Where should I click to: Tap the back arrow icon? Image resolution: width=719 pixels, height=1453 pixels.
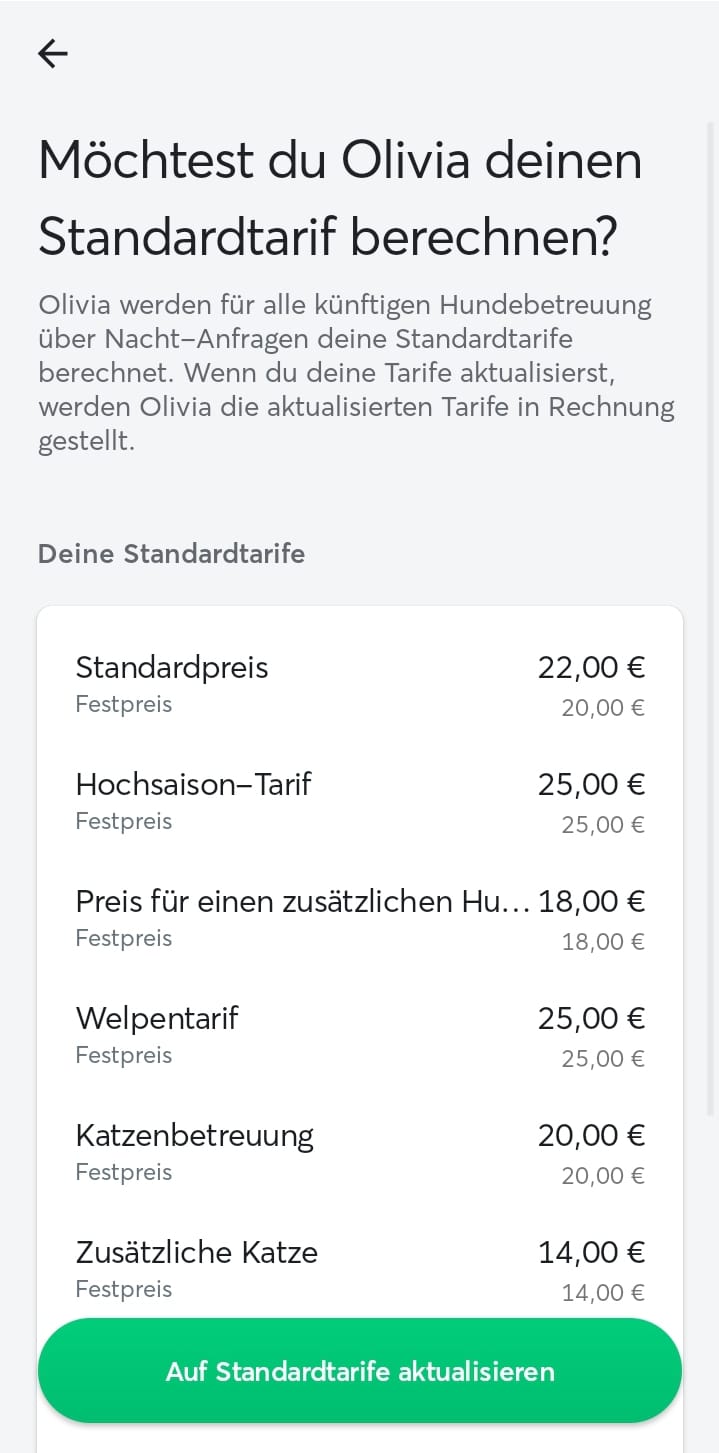[53, 54]
